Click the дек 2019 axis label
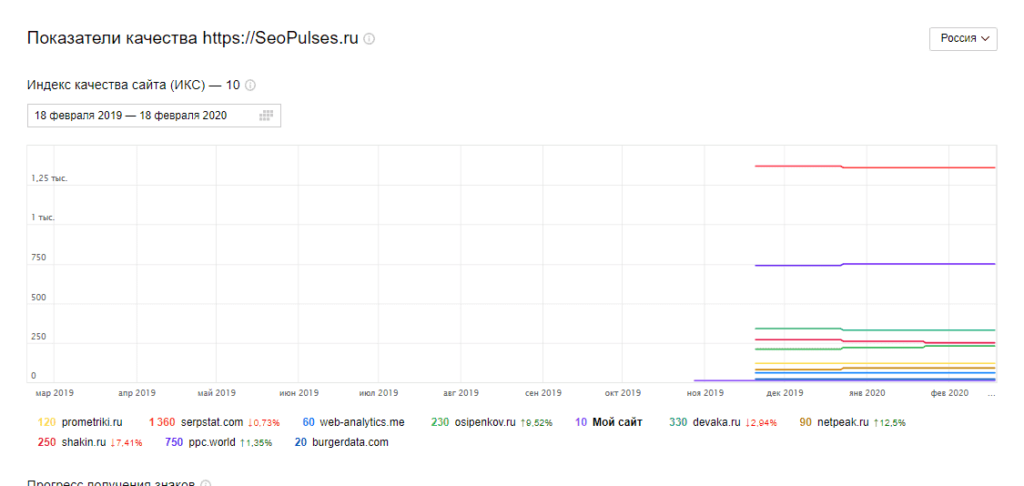 coord(784,393)
